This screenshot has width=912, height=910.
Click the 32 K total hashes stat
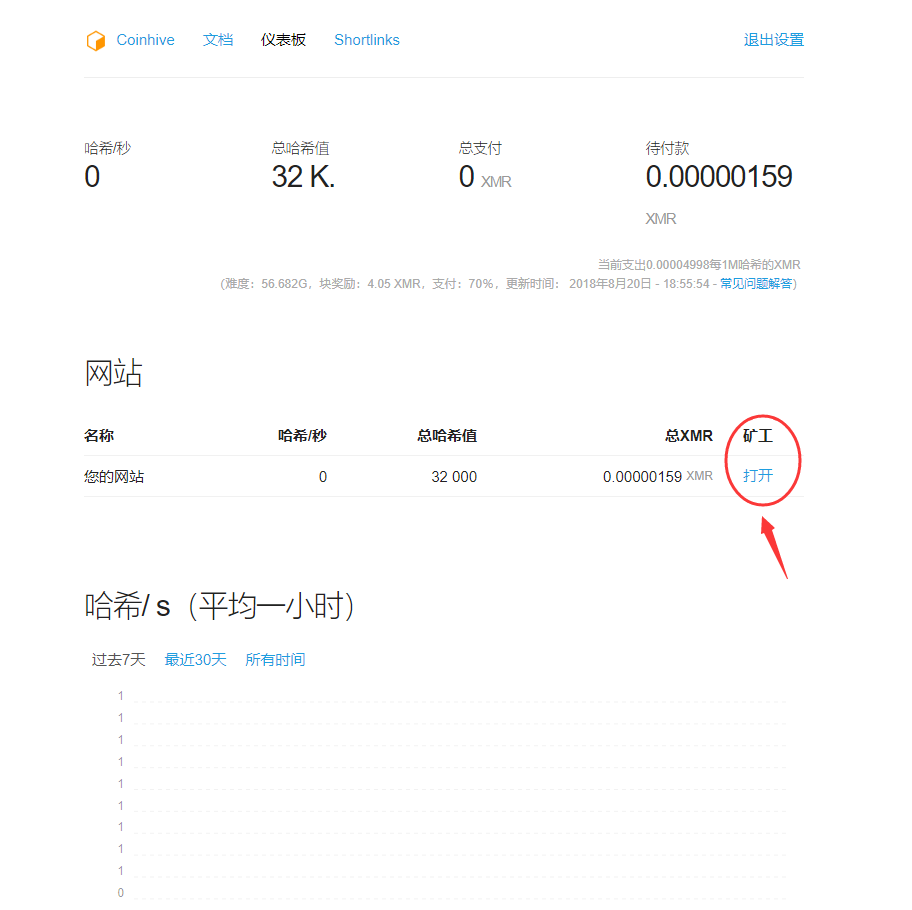pyautogui.click(x=302, y=177)
